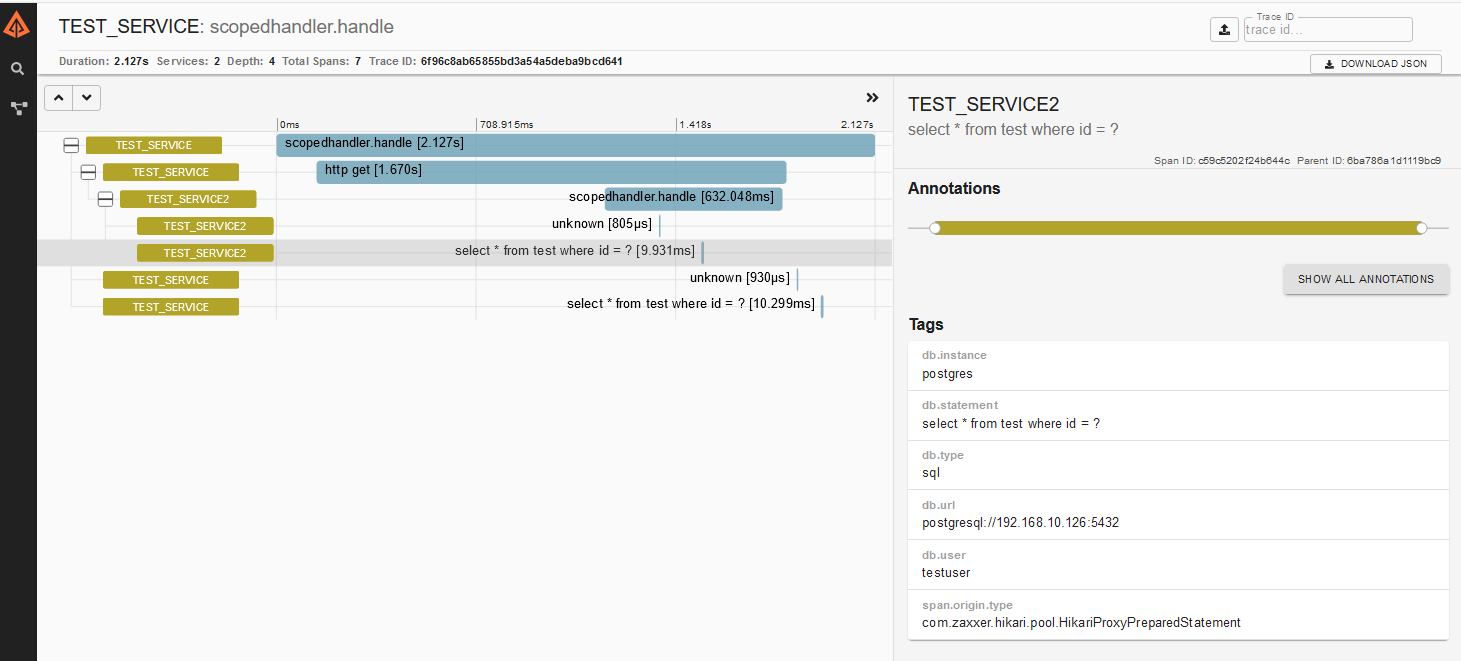Viewport: 1461px width, 661px height.
Task: Click the select query [9.931ms] span label
Action: tap(575, 251)
